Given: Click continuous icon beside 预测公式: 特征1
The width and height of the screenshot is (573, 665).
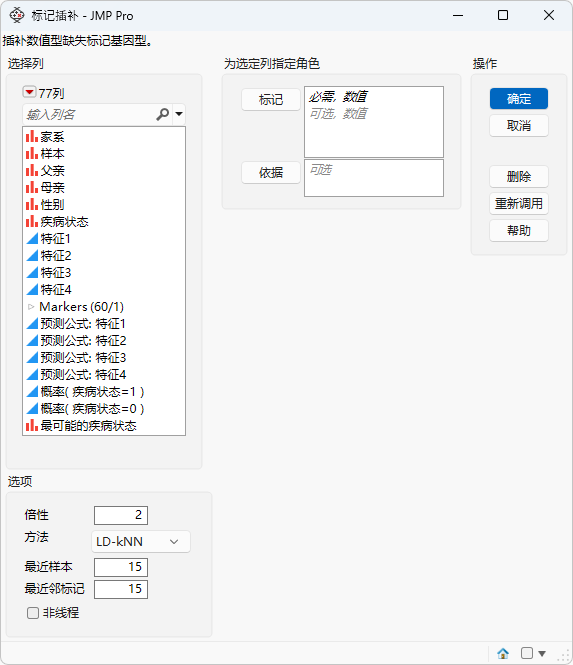Looking at the screenshot, I should (32, 324).
